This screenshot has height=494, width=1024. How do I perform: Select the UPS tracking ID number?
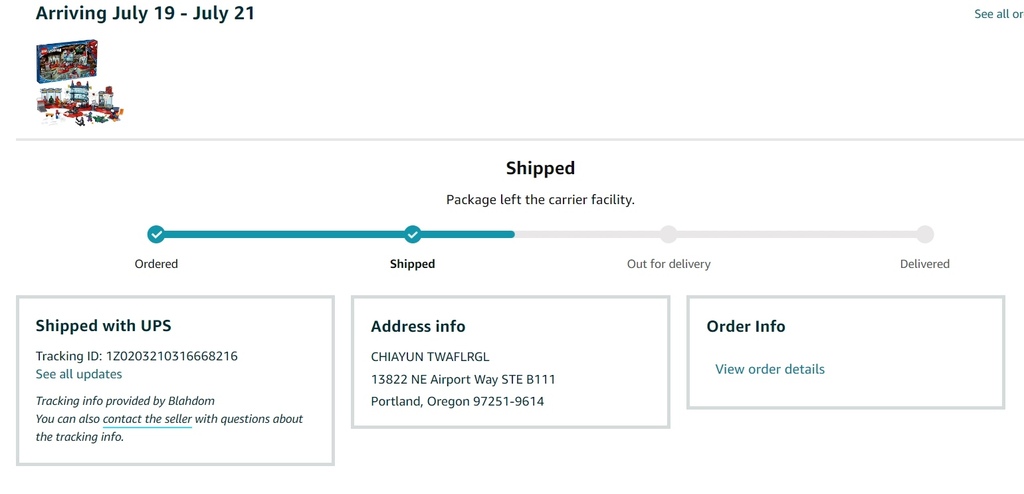172,356
